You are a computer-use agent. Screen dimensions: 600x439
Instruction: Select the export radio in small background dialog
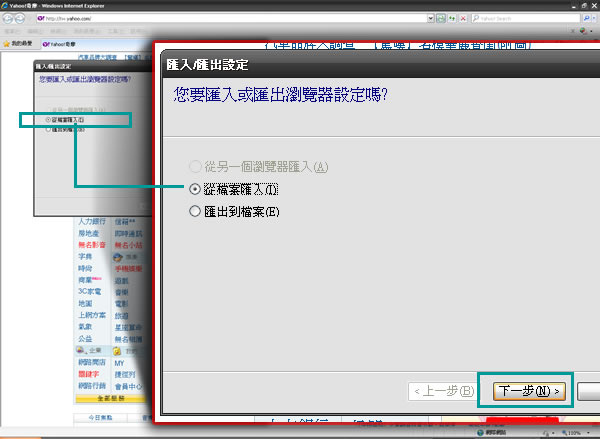(48, 130)
